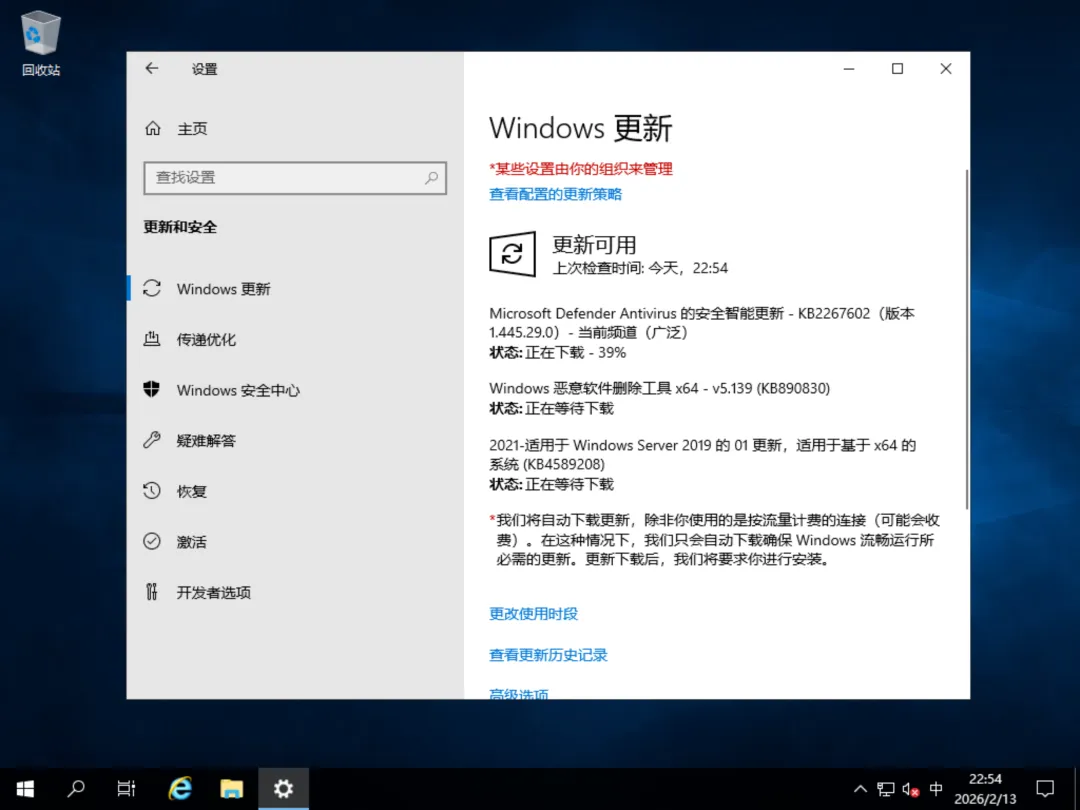Go back using the Settings back arrow
1080x810 pixels.
pyautogui.click(x=152, y=68)
